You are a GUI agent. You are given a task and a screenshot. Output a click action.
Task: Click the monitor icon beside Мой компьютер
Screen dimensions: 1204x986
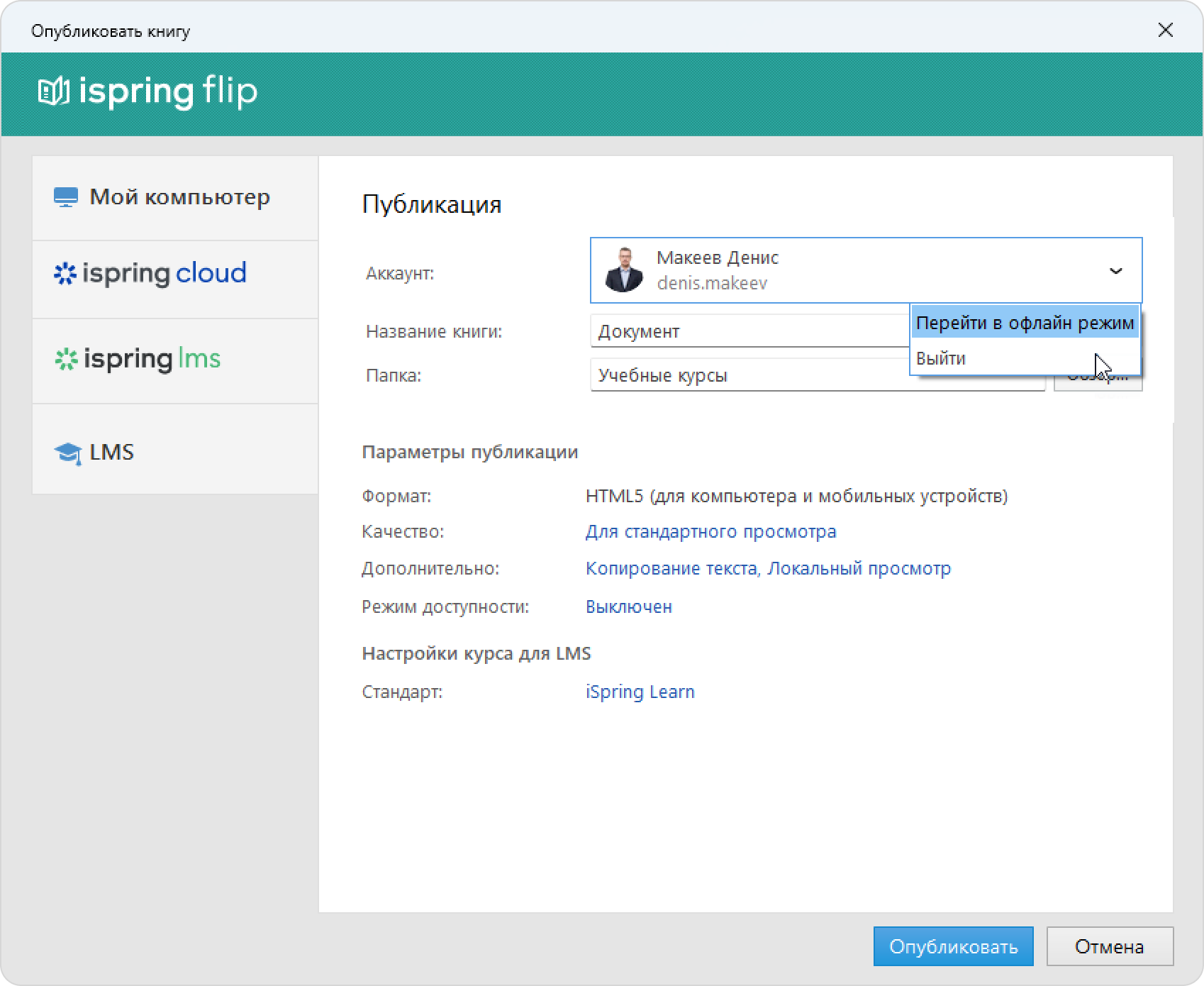66,197
